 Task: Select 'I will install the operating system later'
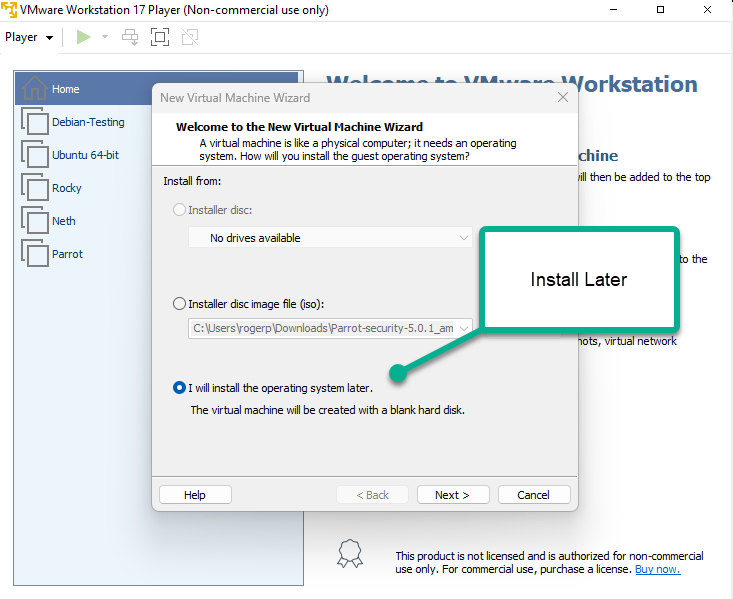pos(180,388)
